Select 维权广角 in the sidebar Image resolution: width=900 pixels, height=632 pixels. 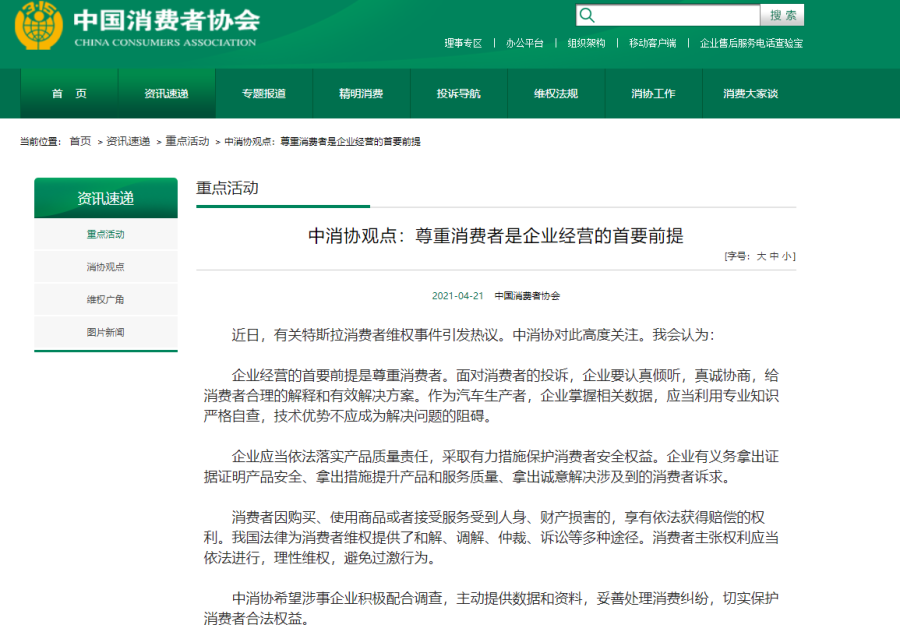[x=105, y=299]
